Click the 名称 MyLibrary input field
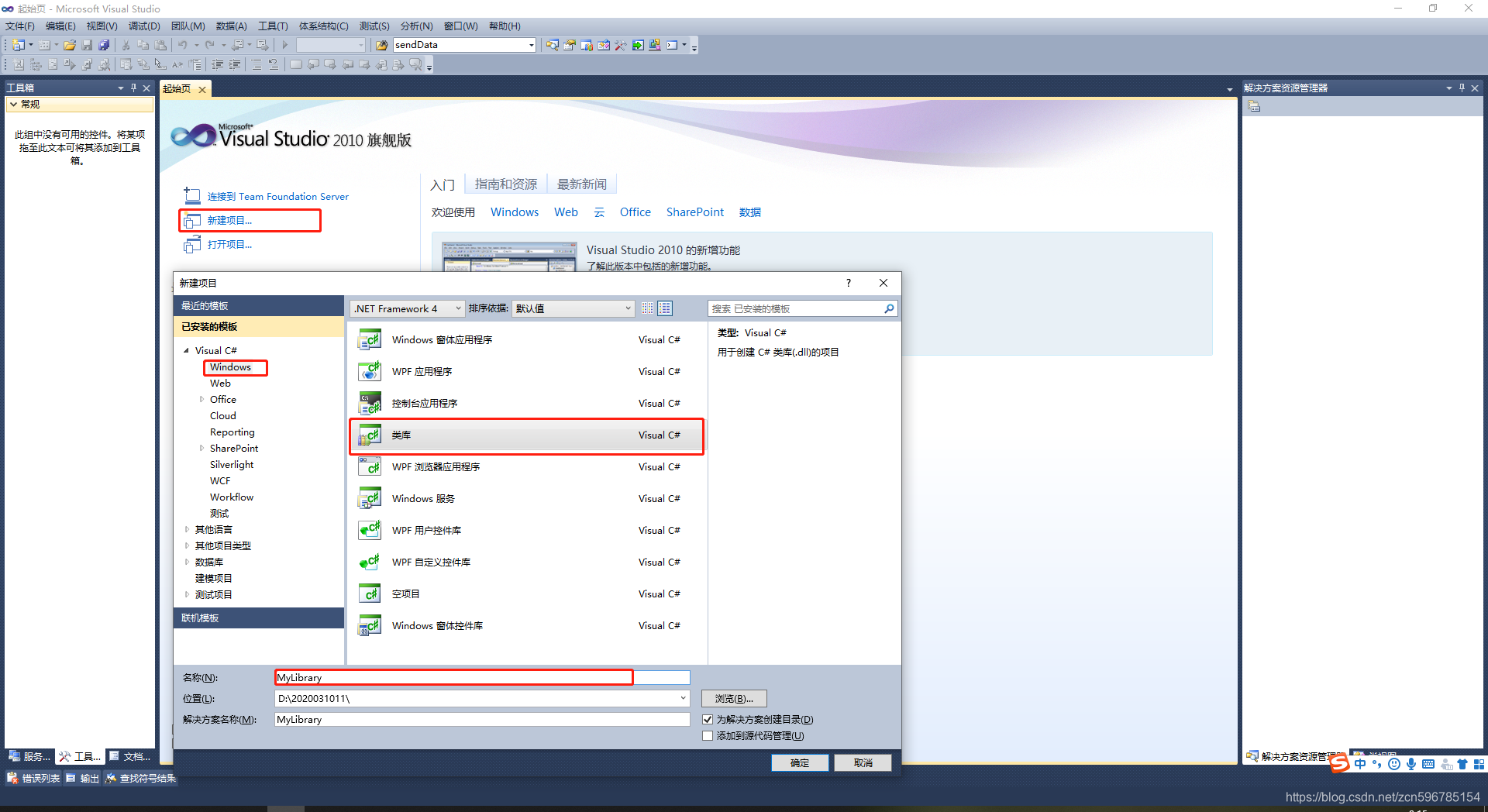The image size is (1488, 812). tap(482, 678)
